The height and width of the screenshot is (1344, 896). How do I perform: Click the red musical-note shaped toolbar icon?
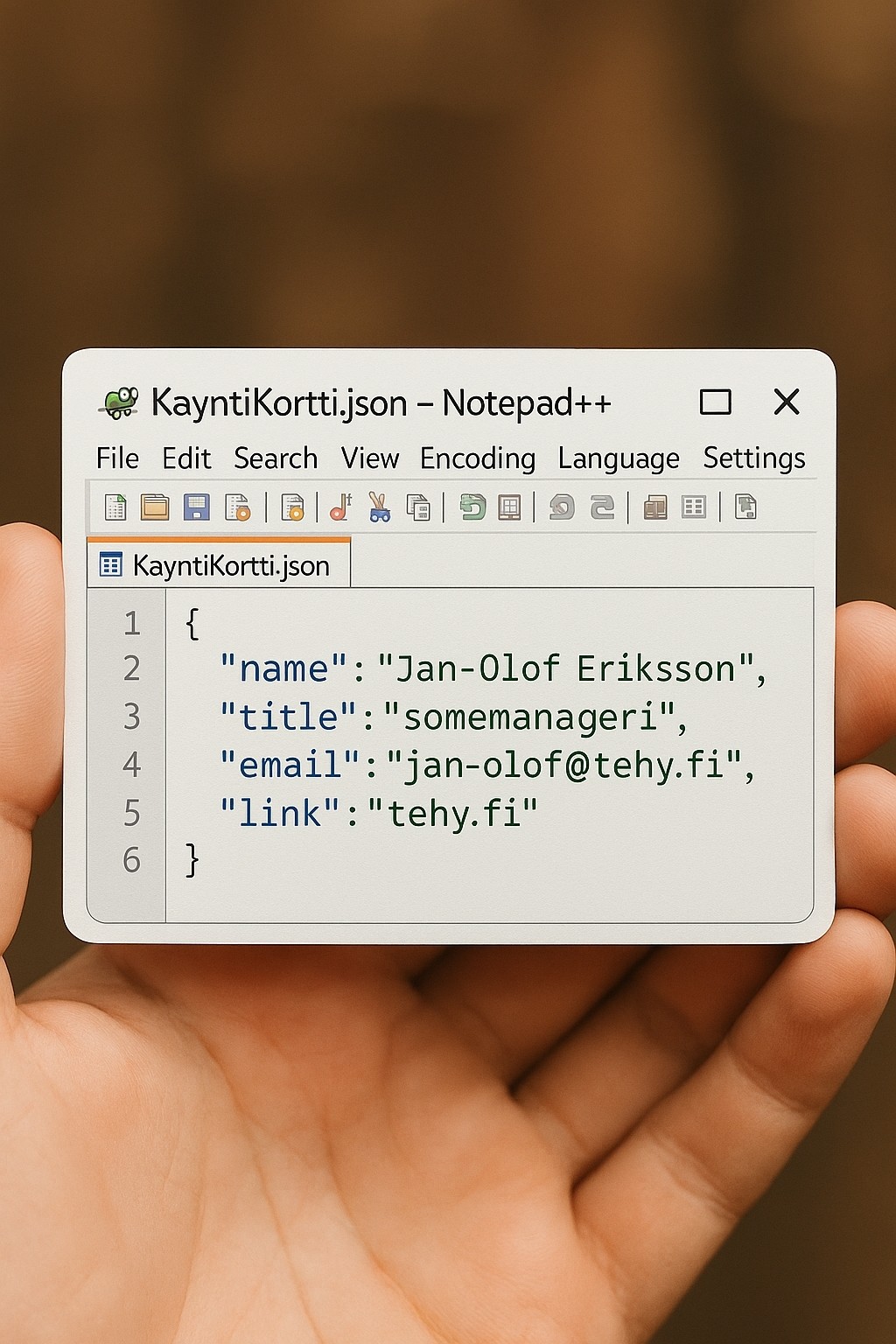[340, 506]
